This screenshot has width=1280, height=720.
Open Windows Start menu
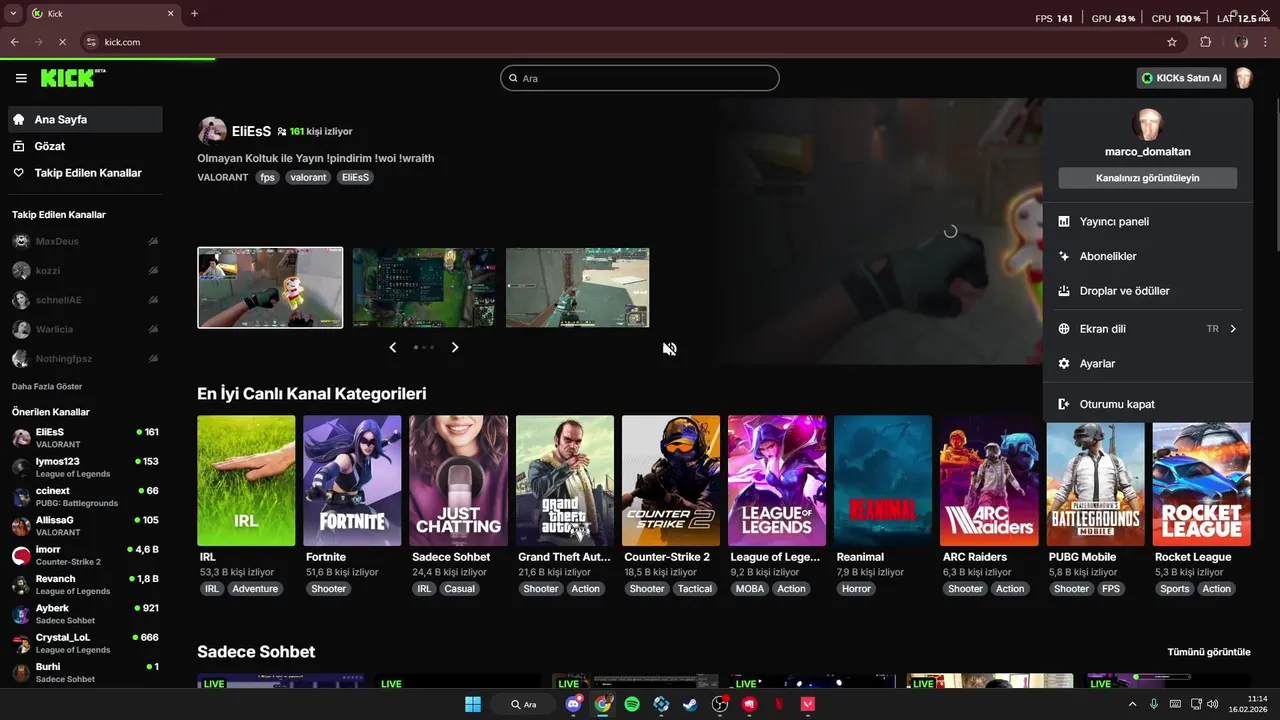pyautogui.click(x=473, y=704)
